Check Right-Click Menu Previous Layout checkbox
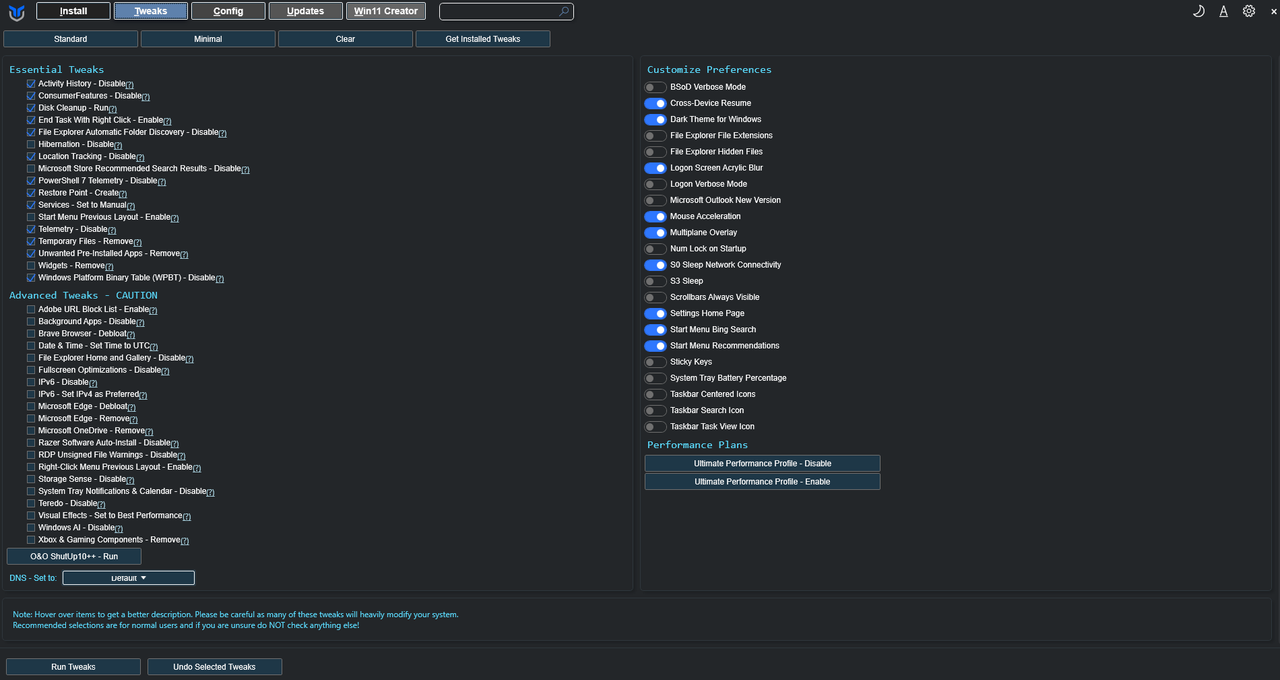Screen dimensions: 1280x680 pos(31,467)
